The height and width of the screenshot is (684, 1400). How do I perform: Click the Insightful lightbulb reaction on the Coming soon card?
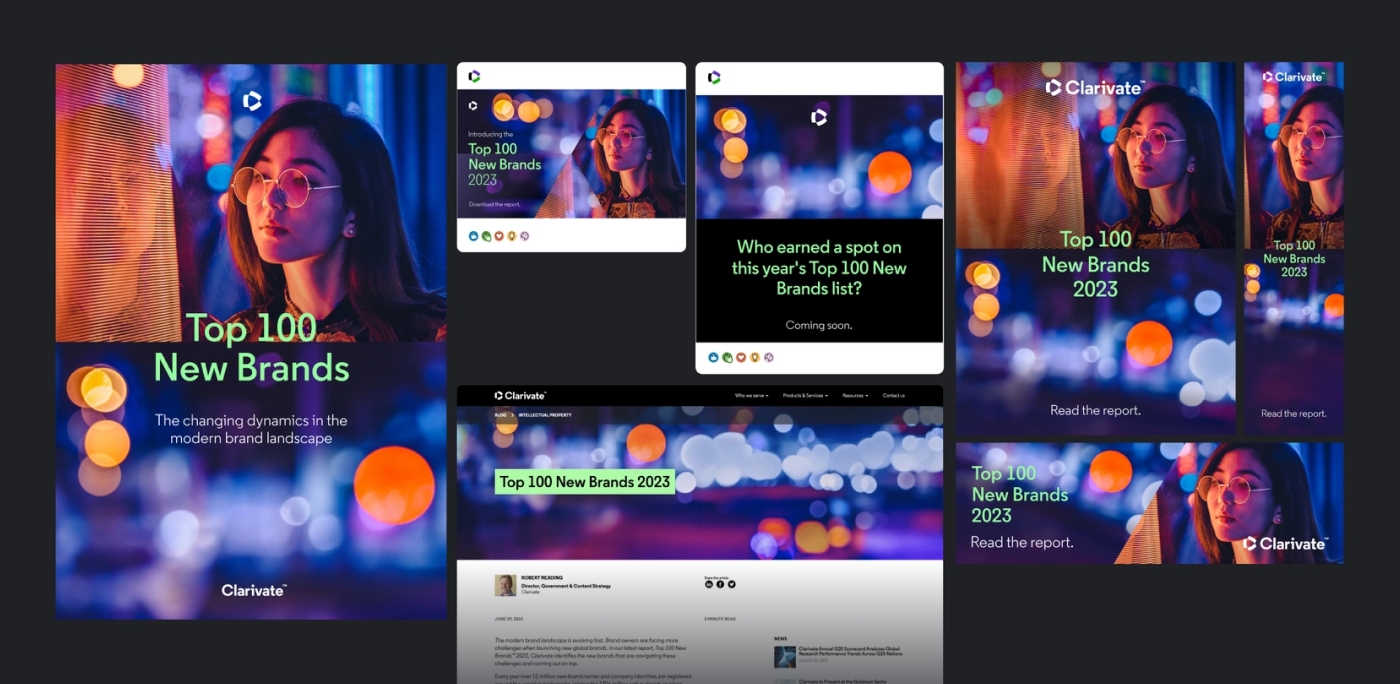click(755, 357)
